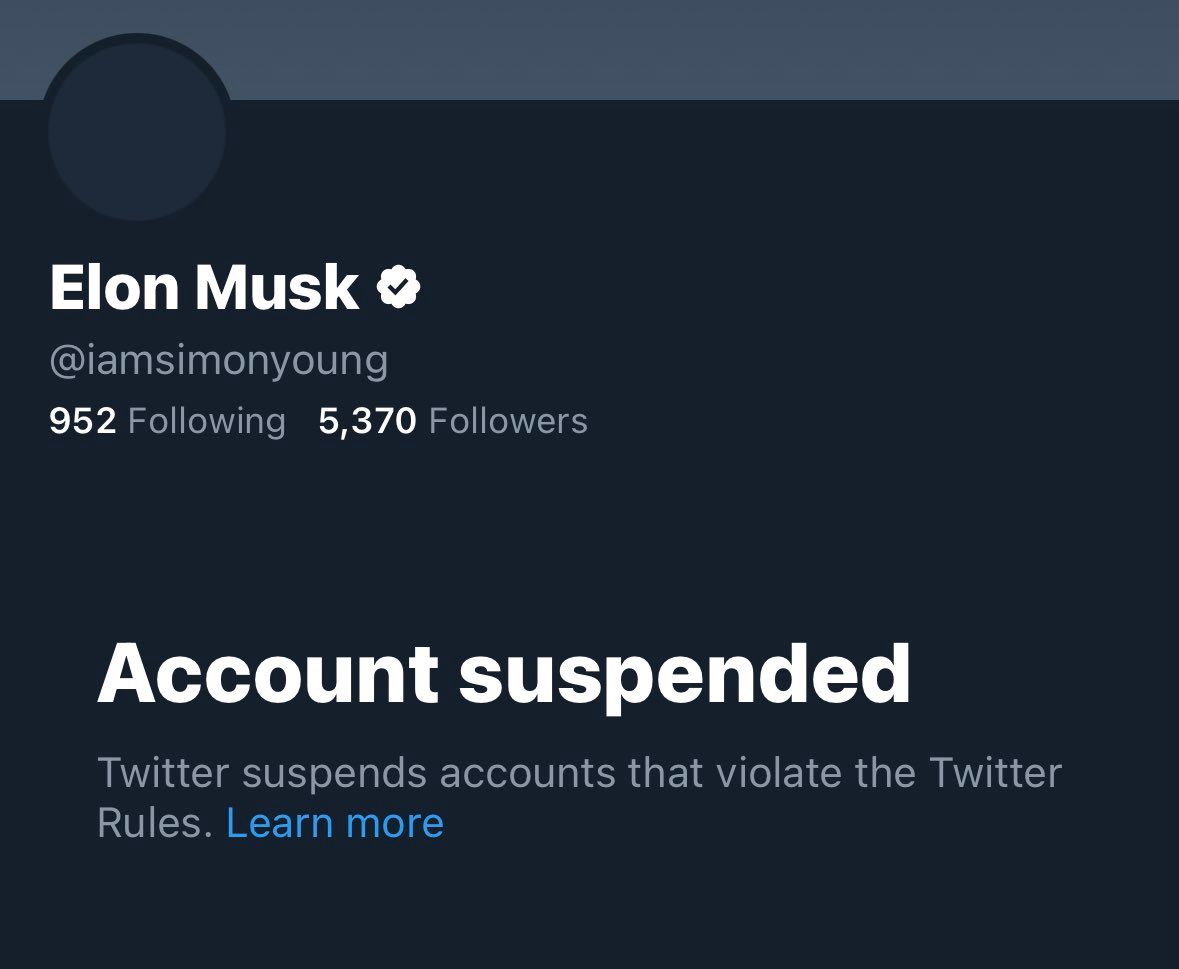Follow the Learn more link
The image size is (1179, 969).
pos(335,822)
